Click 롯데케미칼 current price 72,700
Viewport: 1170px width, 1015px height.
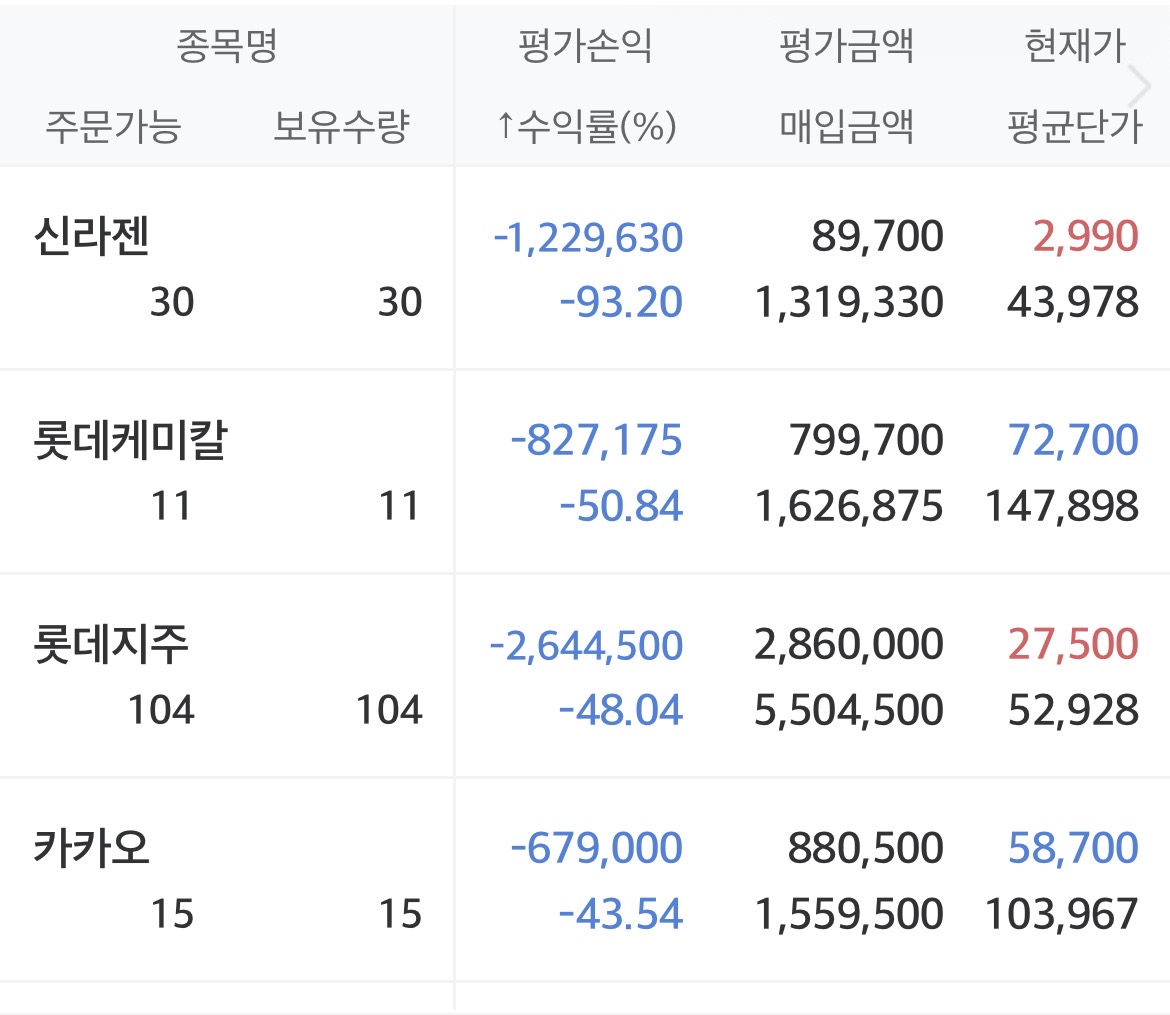(x=1073, y=441)
